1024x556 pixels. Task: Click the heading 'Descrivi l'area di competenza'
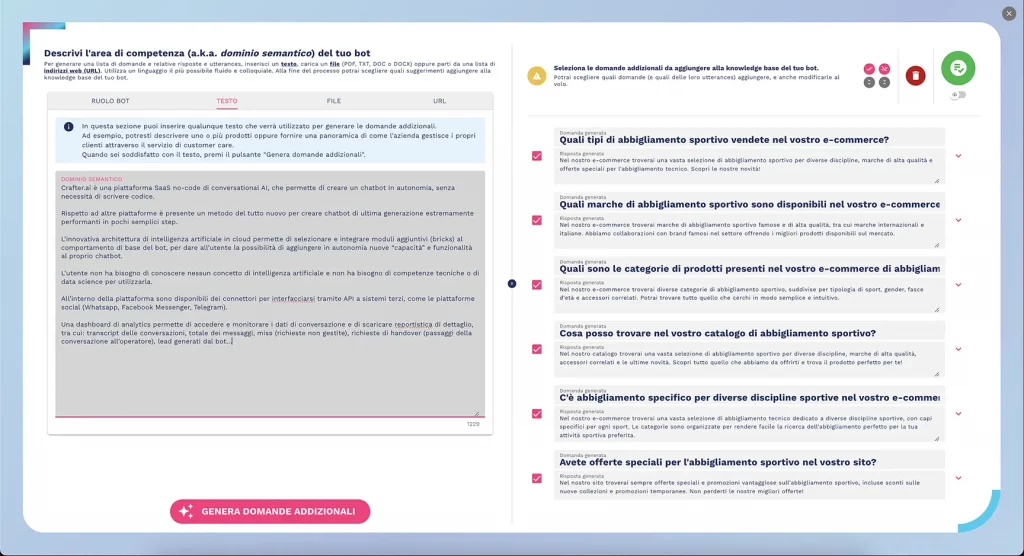click(207, 53)
